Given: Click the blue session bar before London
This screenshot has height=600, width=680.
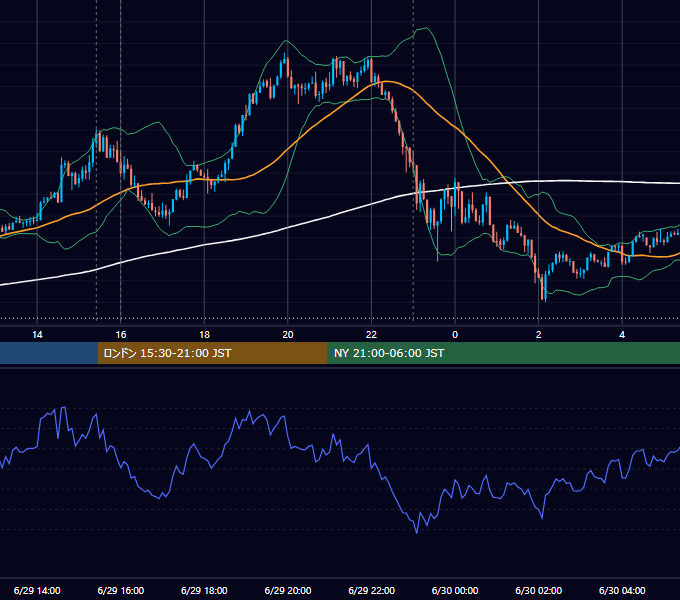Looking at the screenshot, I should [49, 353].
